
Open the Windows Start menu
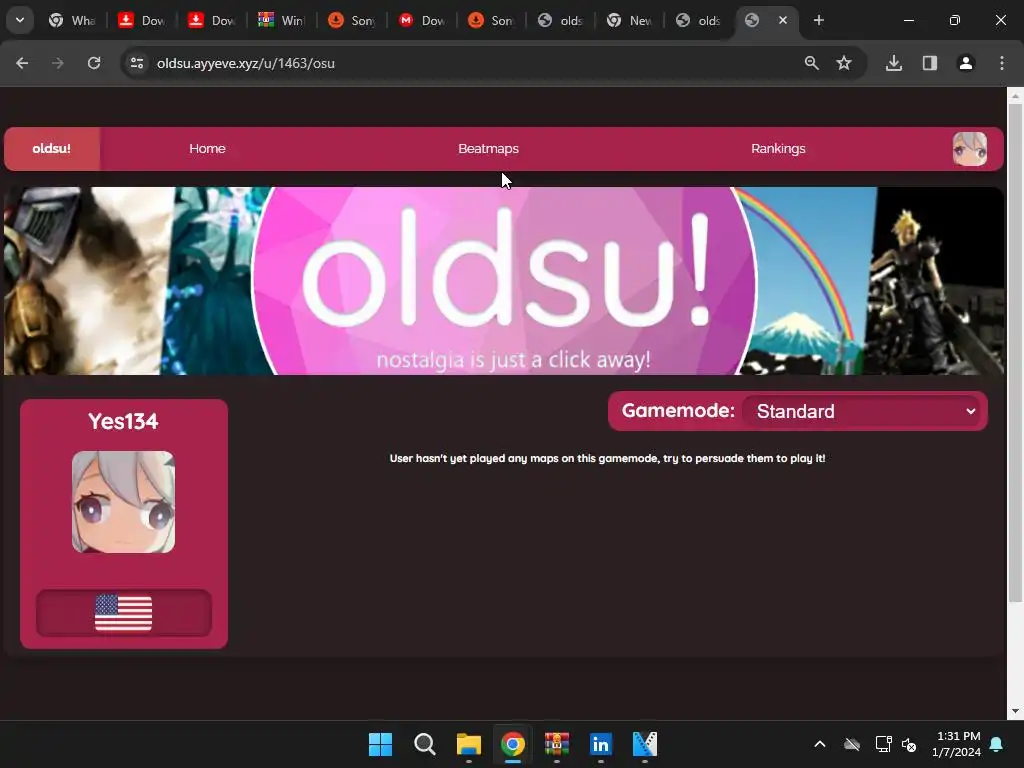coord(380,744)
